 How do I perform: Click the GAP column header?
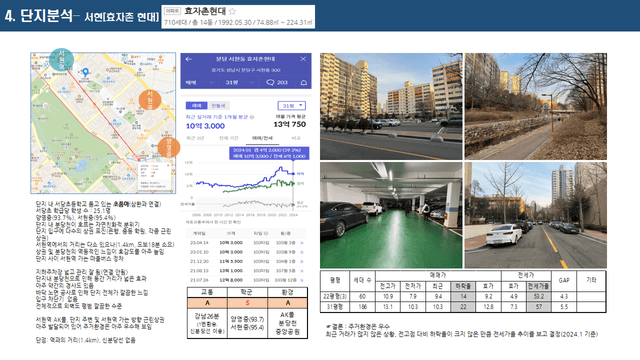pos(564,281)
